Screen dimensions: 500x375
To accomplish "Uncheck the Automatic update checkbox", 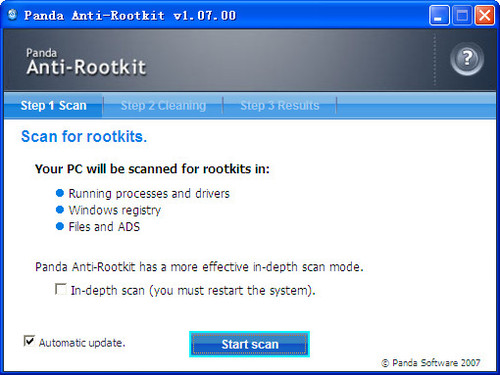I will (x=29, y=341).
